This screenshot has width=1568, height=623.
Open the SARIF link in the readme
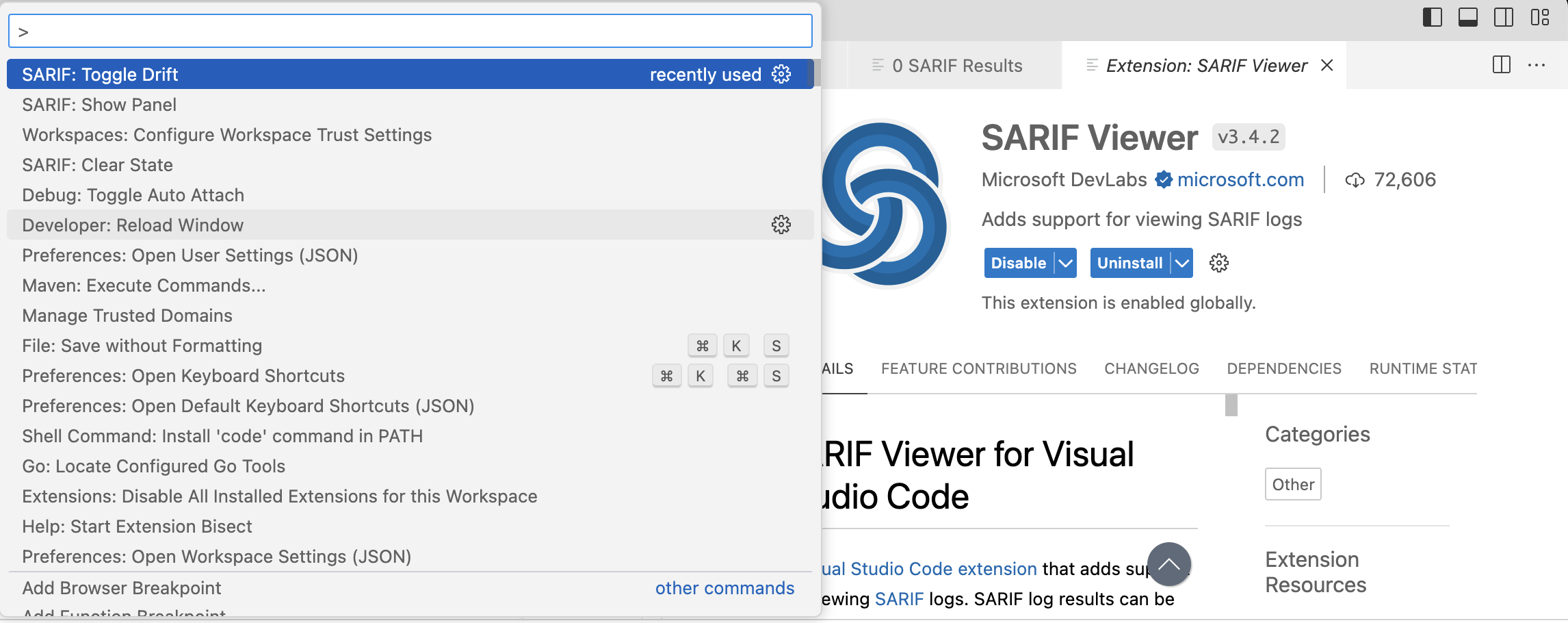[x=899, y=599]
